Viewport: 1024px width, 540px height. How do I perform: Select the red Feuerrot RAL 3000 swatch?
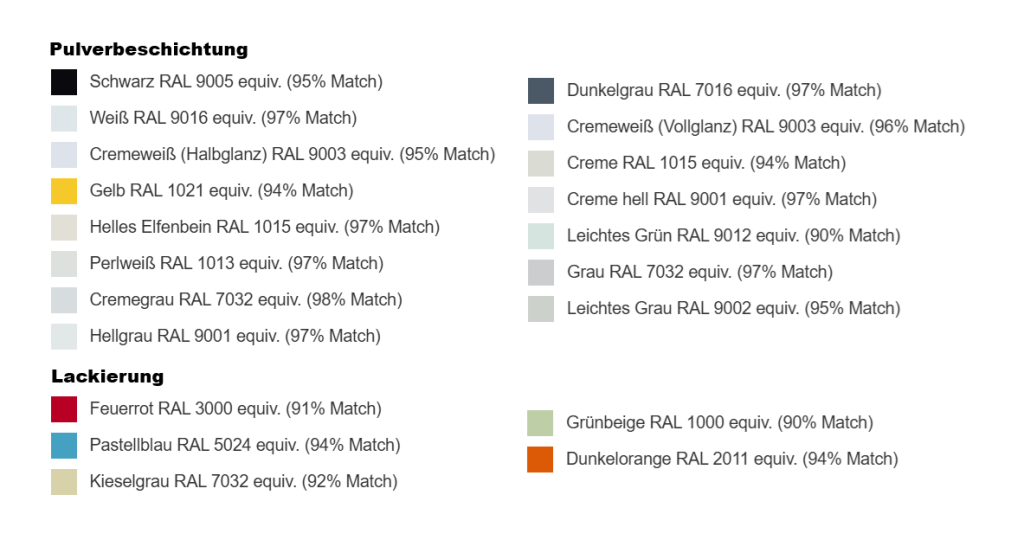pos(64,409)
